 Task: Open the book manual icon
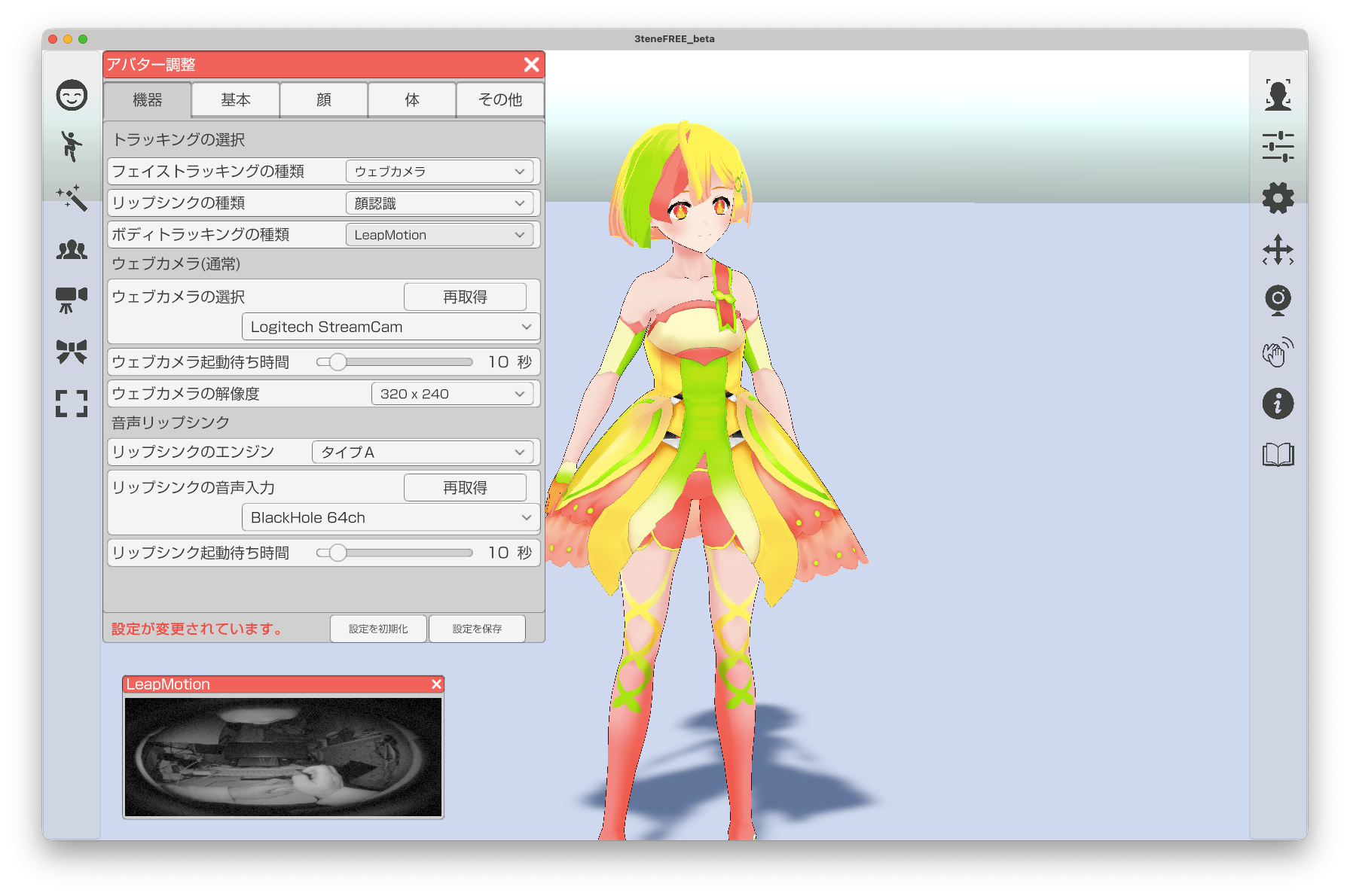pyautogui.click(x=1278, y=455)
